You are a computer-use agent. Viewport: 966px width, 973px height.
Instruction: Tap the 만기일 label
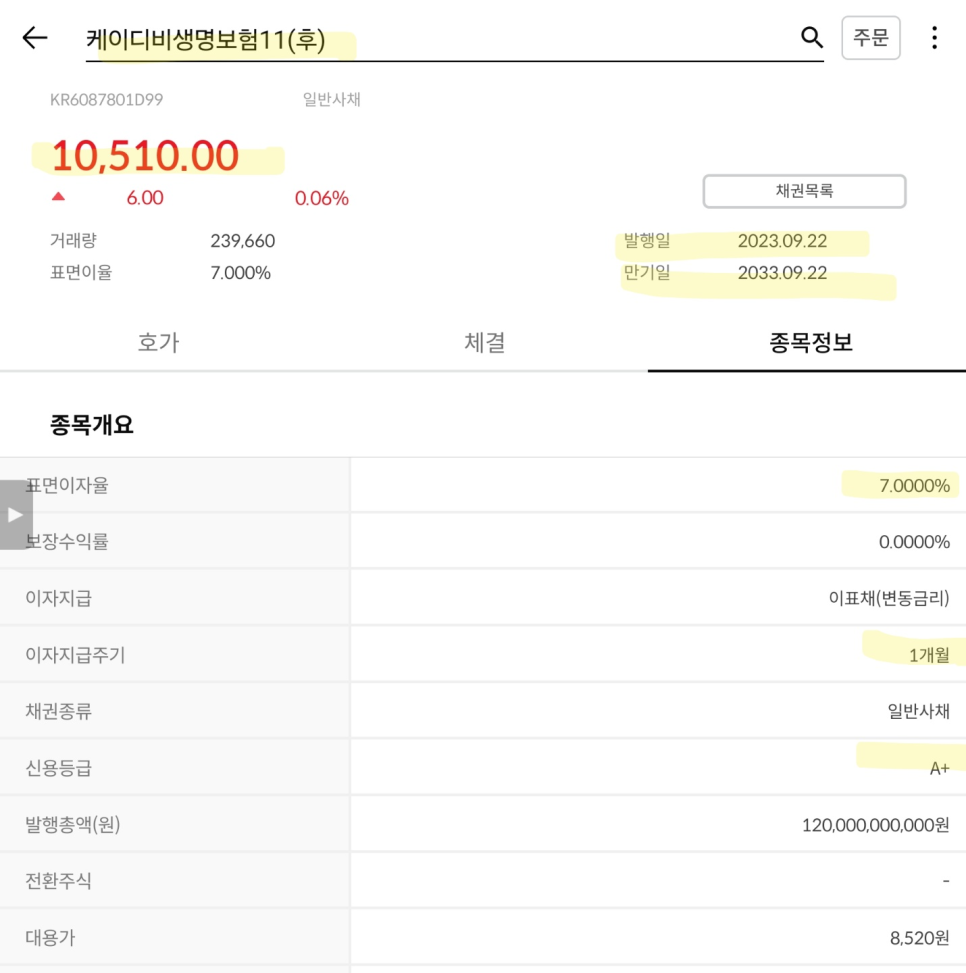coord(646,273)
